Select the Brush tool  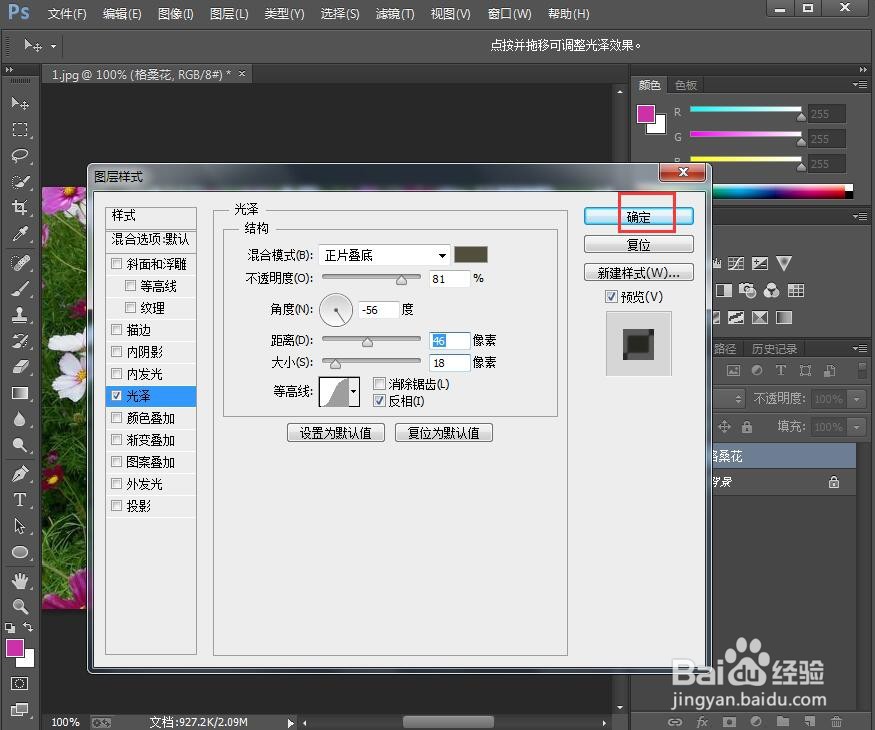tap(20, 289)
